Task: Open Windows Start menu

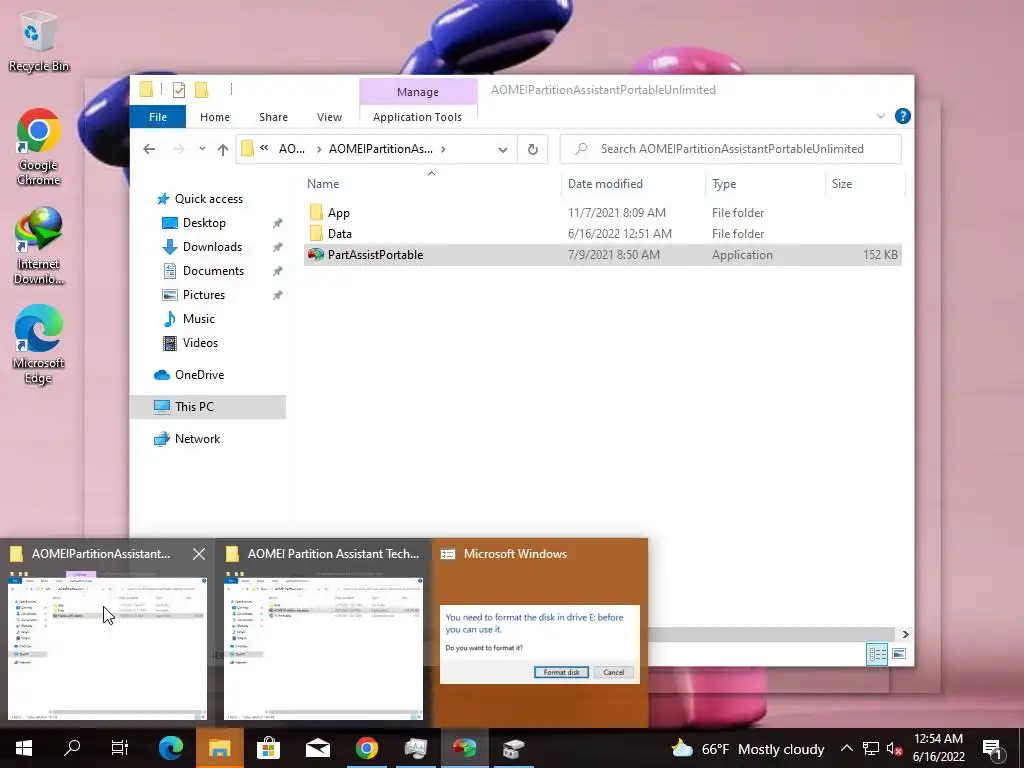Action: 24,748
